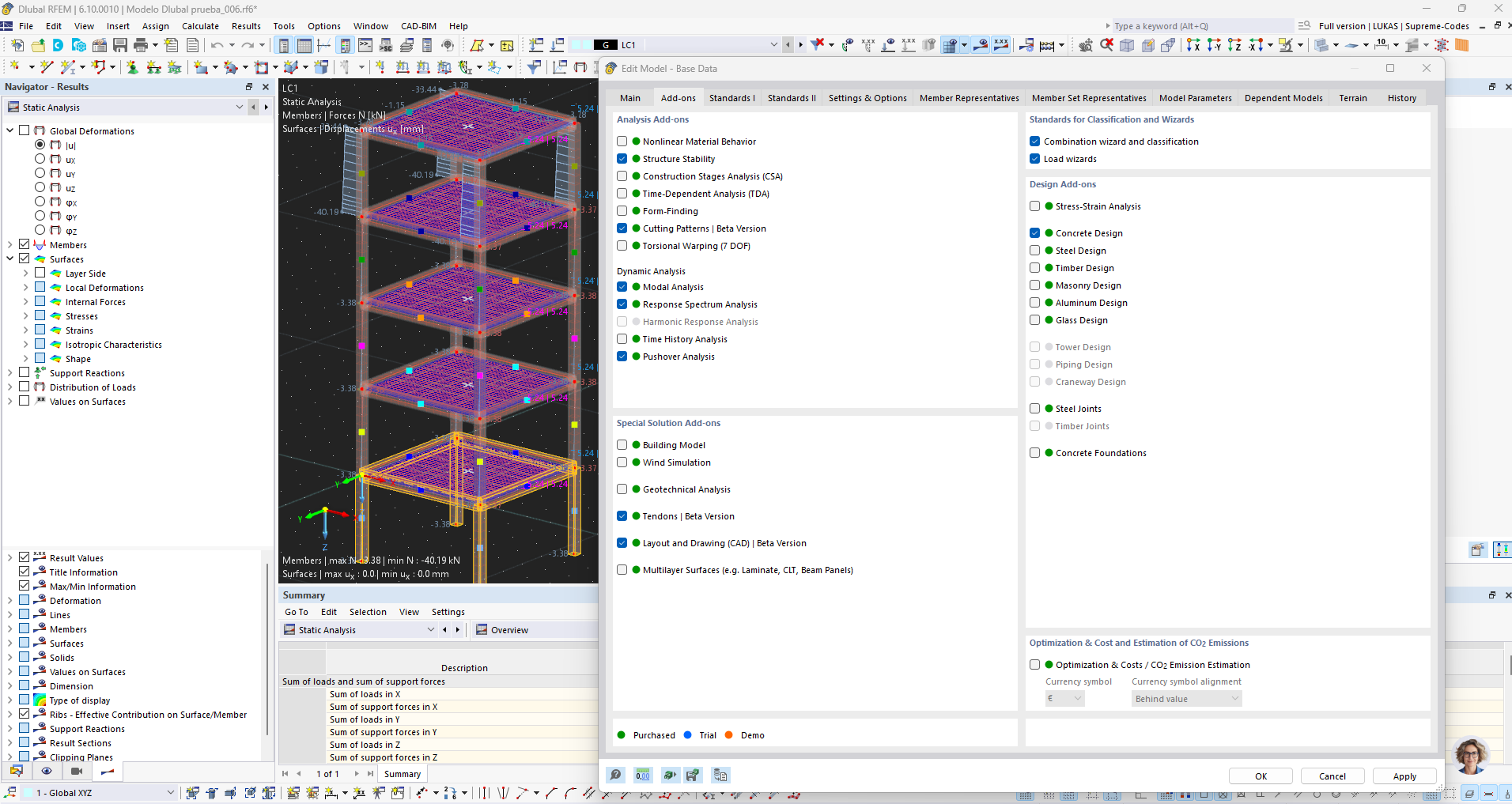Open the Static Analysis dropdown in Summary panel
This screenshot has height=804, width=1512.
[x=431, y=630]
